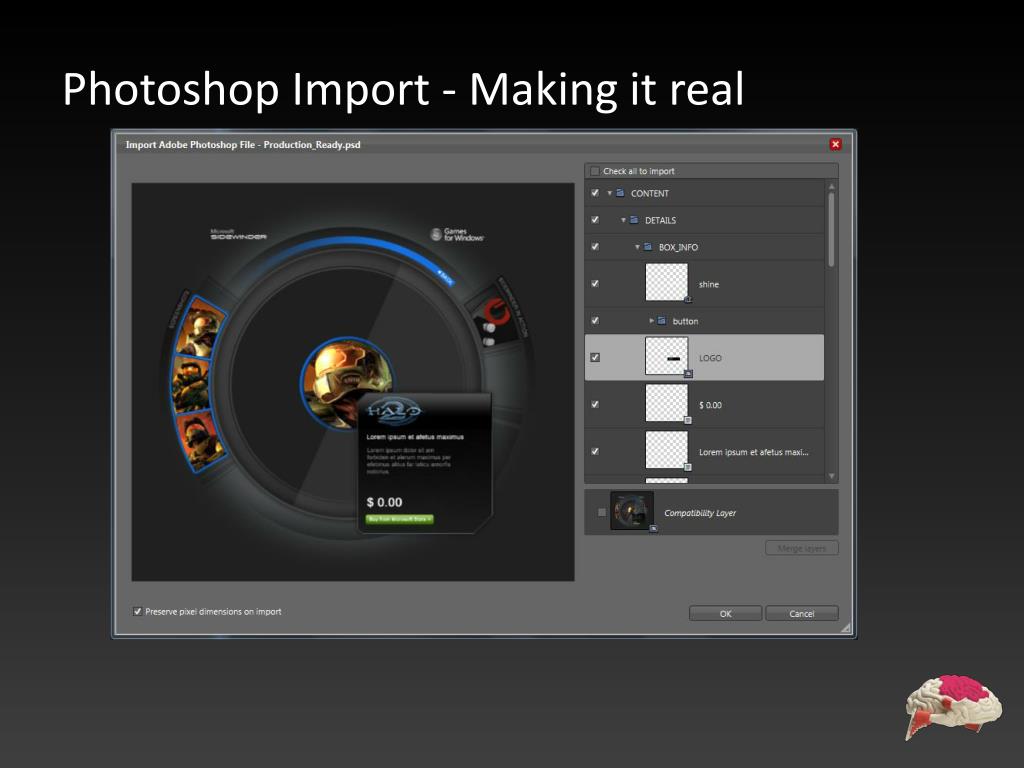Select the Lorem ipsum layer thumbnail
Screen dimensions: 1024x768
click(x=666, y=450)
